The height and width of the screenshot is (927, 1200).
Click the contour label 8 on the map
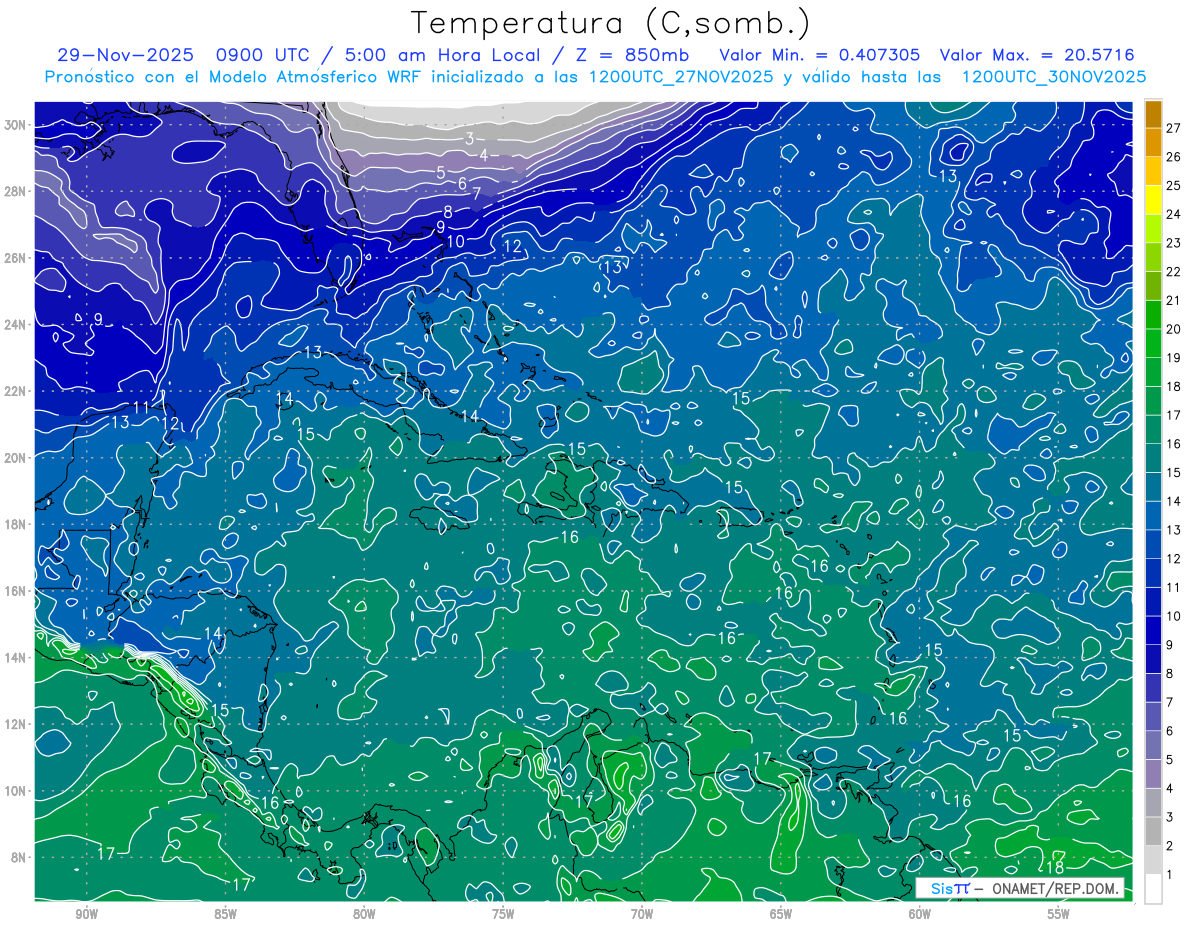click(x=448, y=212)
